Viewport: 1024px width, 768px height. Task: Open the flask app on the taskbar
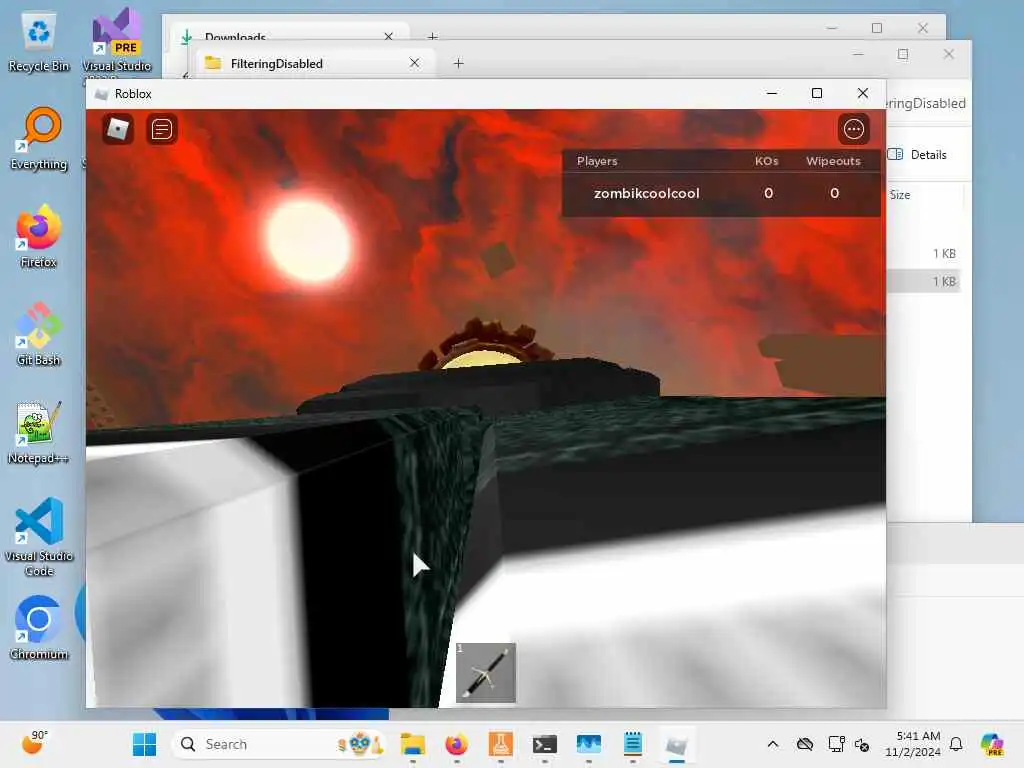point(501,744)
